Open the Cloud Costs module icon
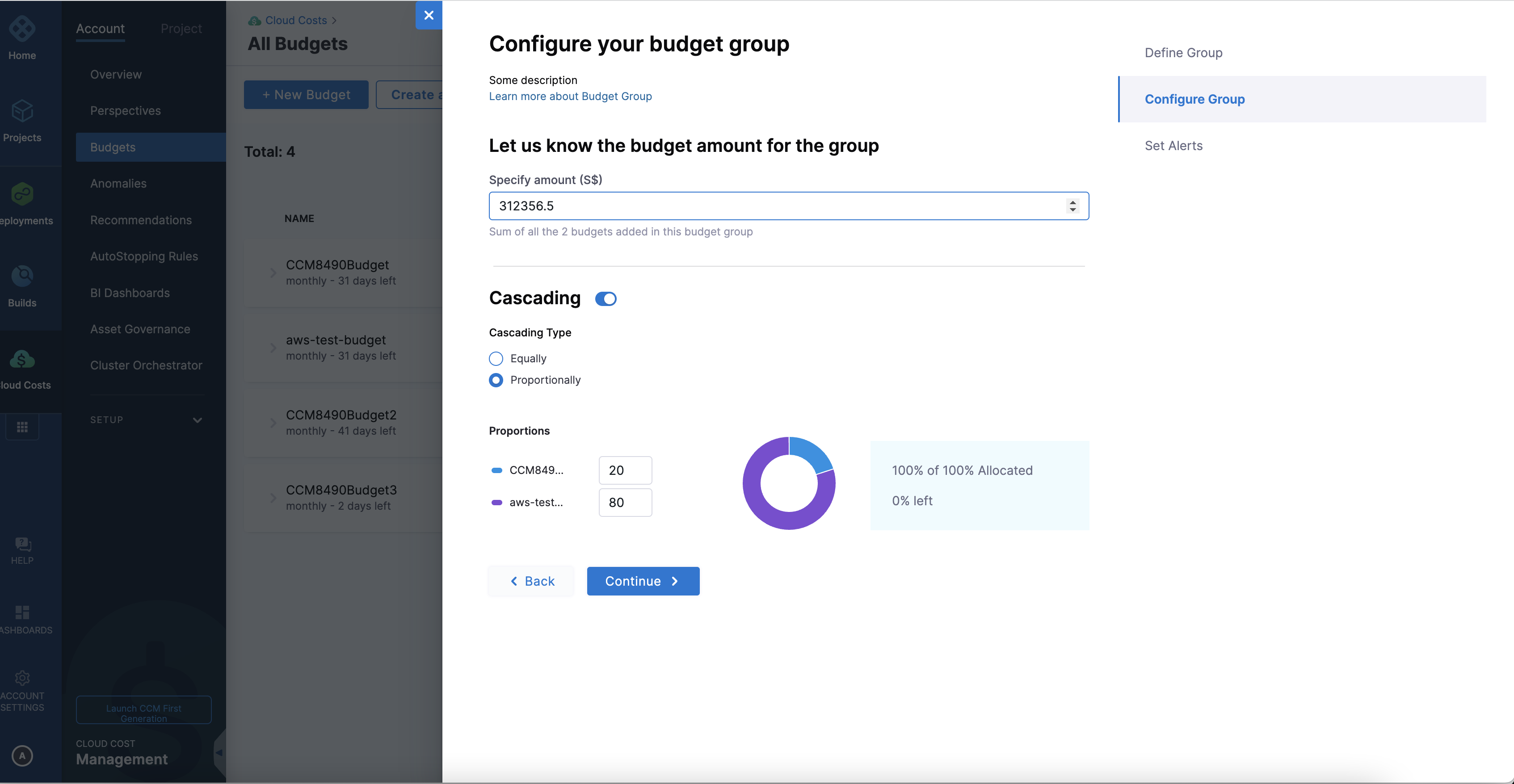Viewport: 1514px width, 784px height. (x=22, y=359)
